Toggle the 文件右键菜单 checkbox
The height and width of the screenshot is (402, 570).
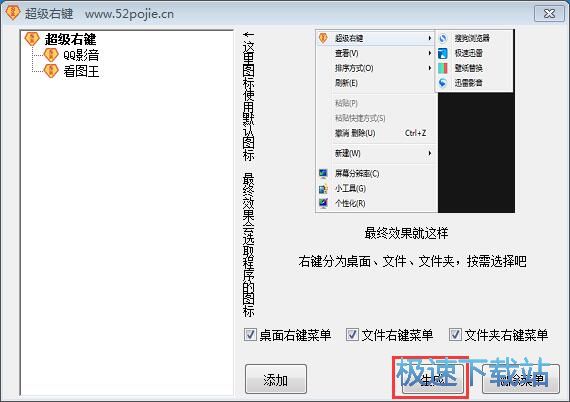tap(352, 334)
